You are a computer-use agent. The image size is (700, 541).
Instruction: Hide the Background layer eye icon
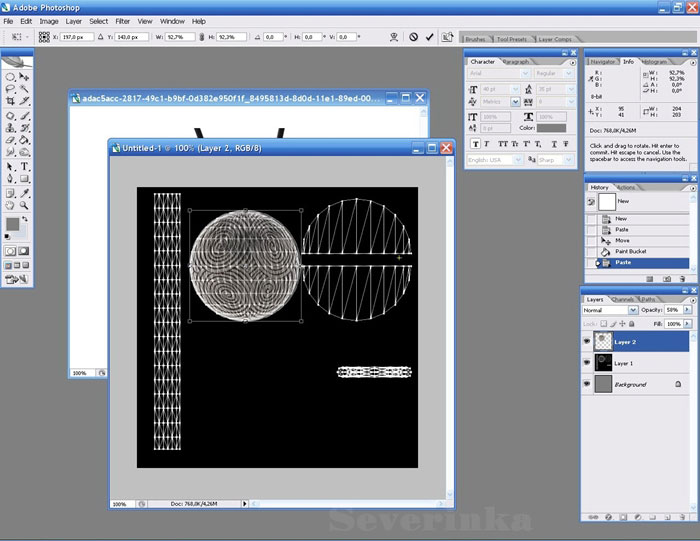[587, 384]
